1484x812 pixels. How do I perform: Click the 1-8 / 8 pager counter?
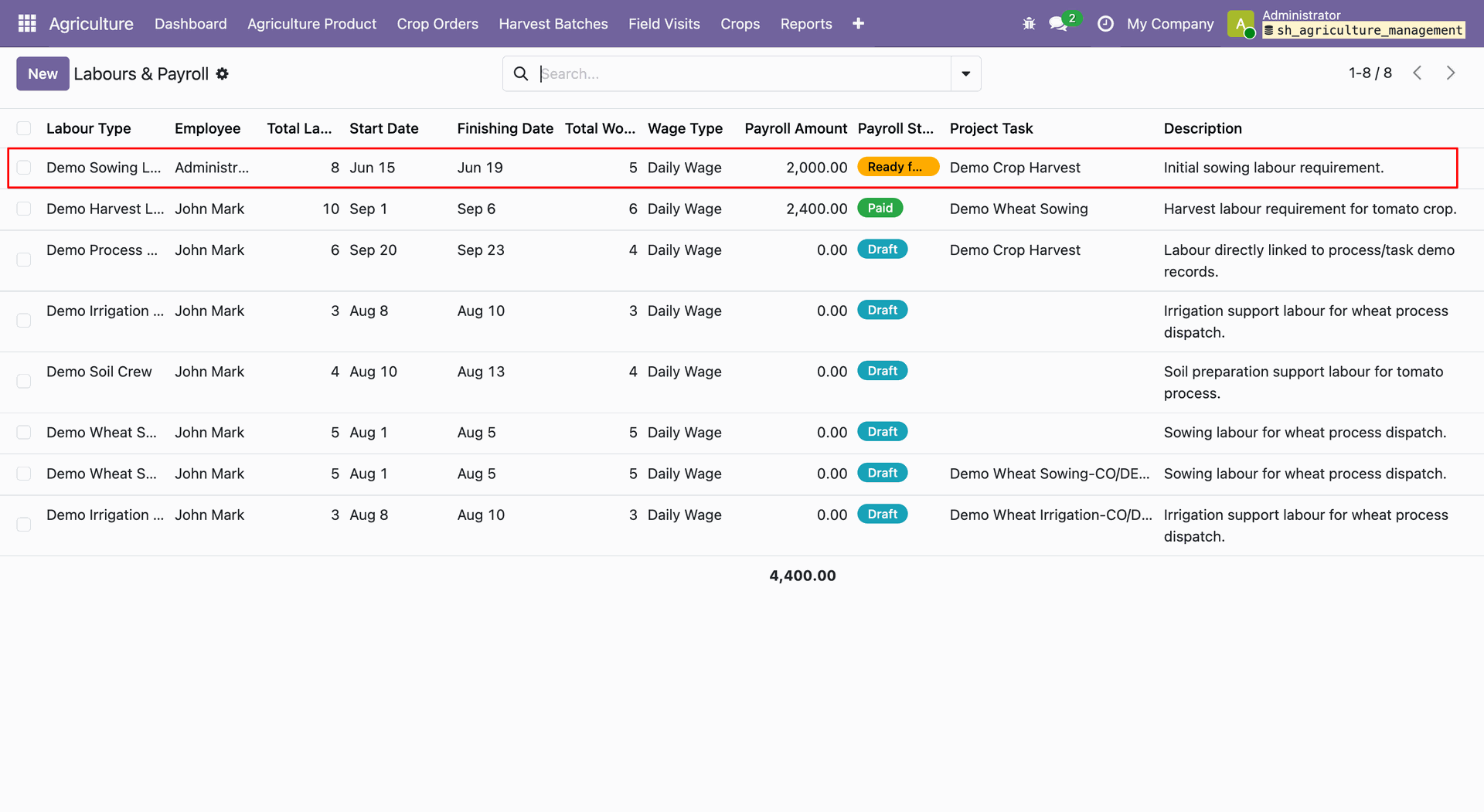(1370, 73)
